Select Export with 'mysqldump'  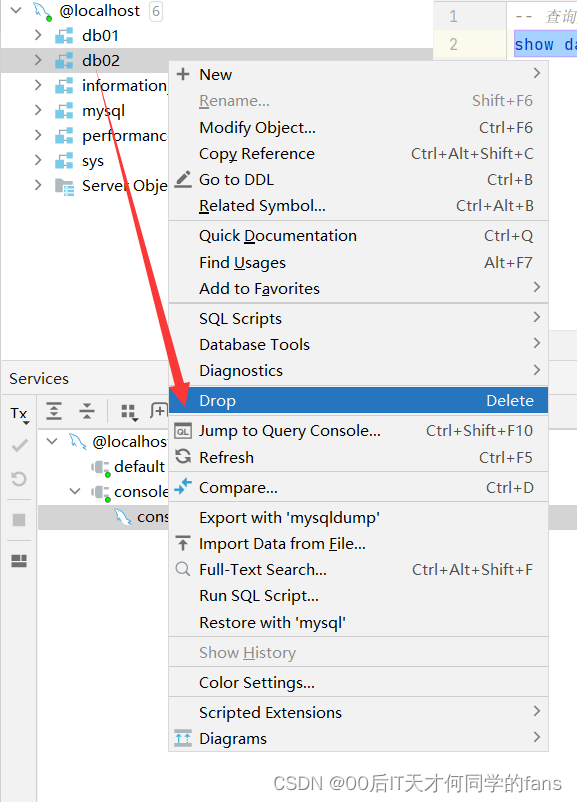358,518
